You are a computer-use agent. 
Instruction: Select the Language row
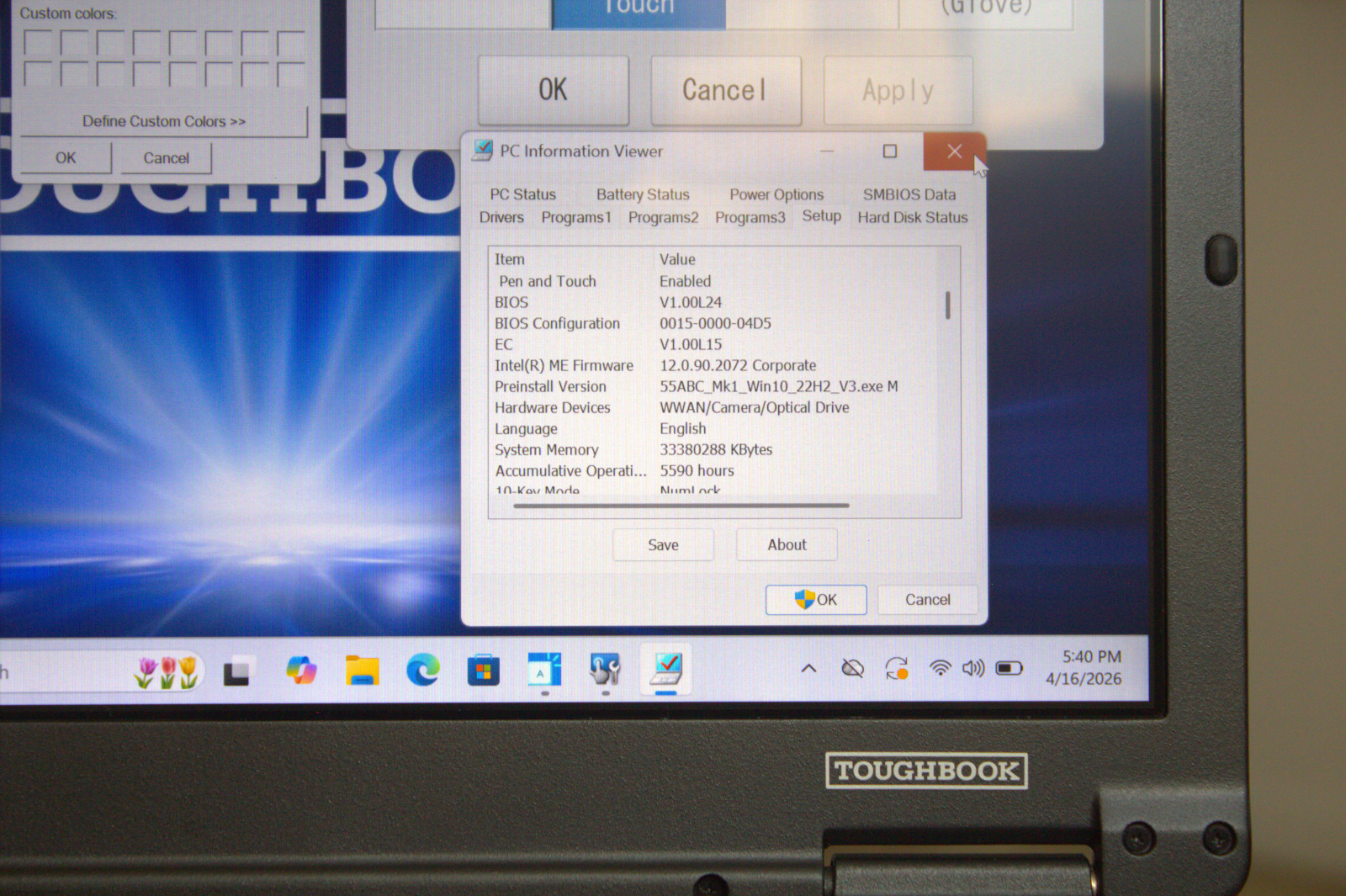pos(715,428)
